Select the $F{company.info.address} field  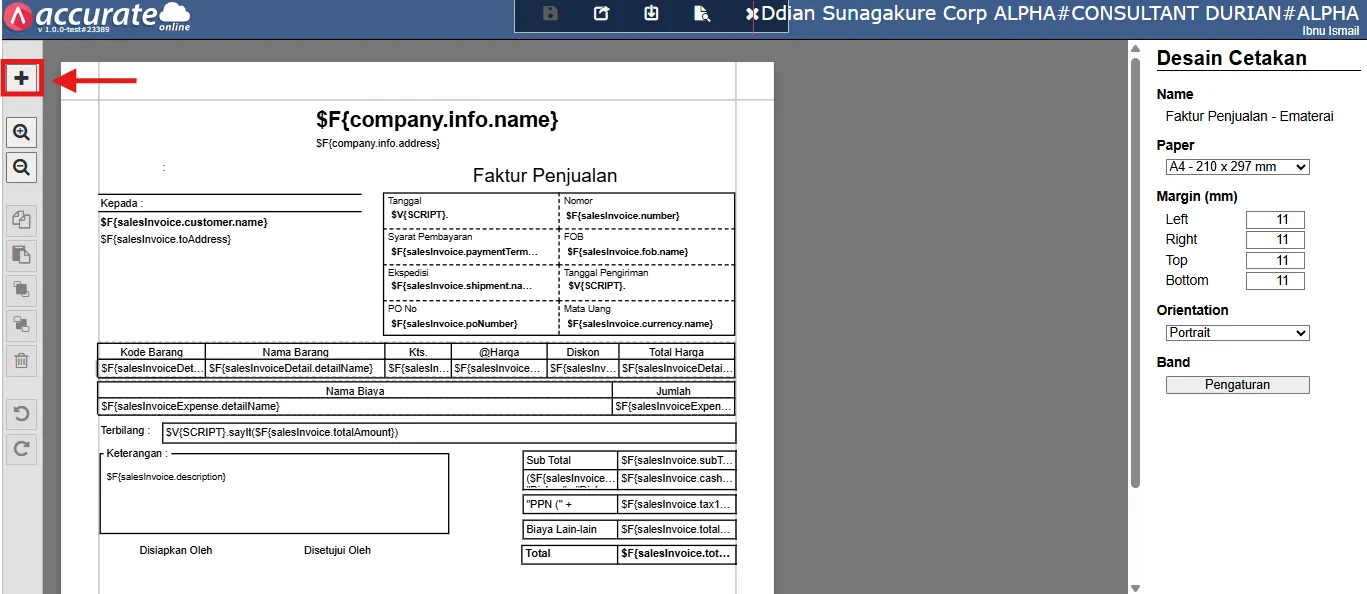click(x=378, y=144)
